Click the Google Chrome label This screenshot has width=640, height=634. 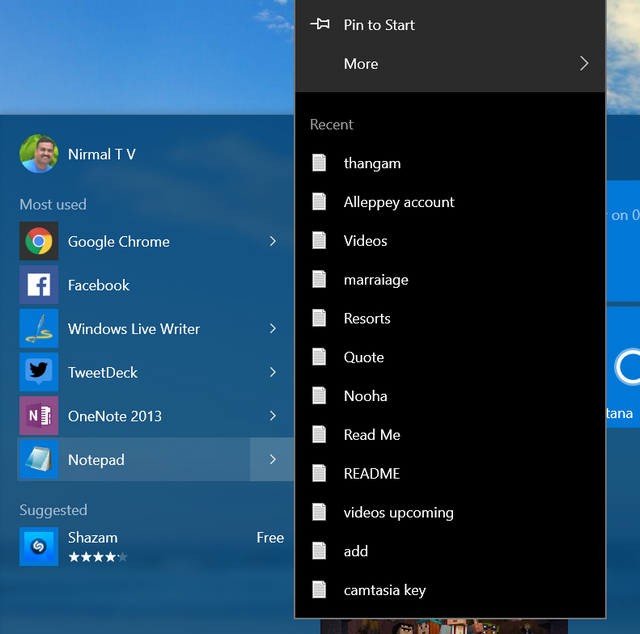coord(118,242)
